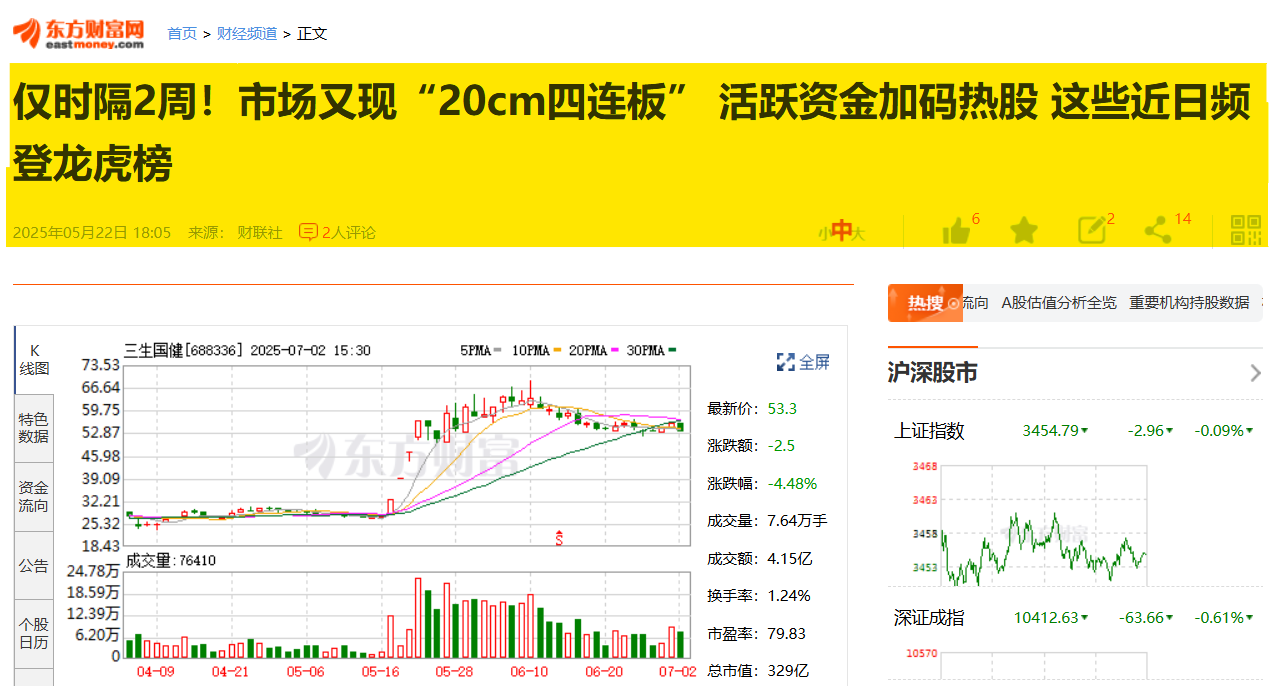Select medium font size 中
Screen dimensions: 1273x686
(841, 232)
